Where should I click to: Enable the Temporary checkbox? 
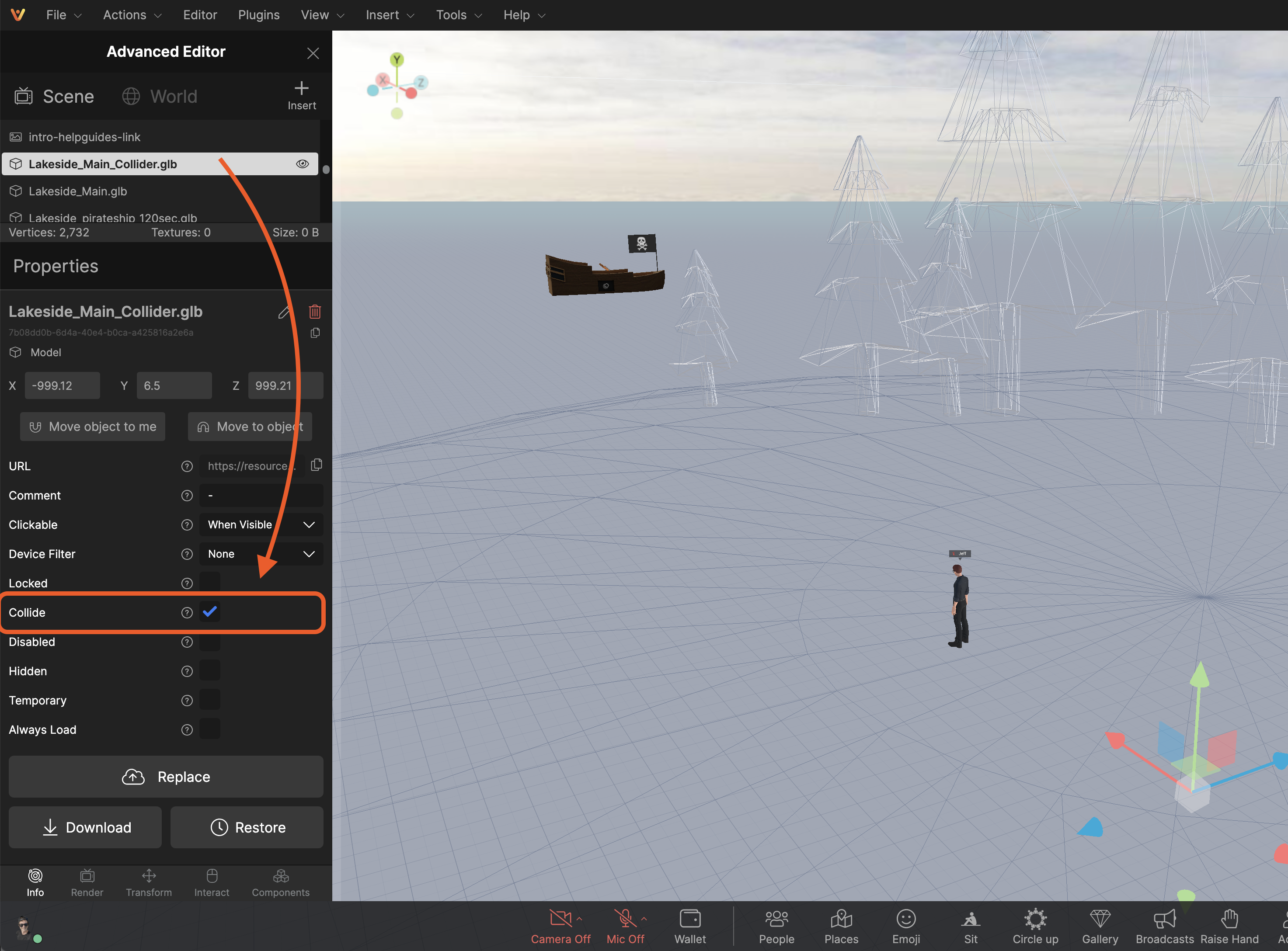click(x=209, y=700)
